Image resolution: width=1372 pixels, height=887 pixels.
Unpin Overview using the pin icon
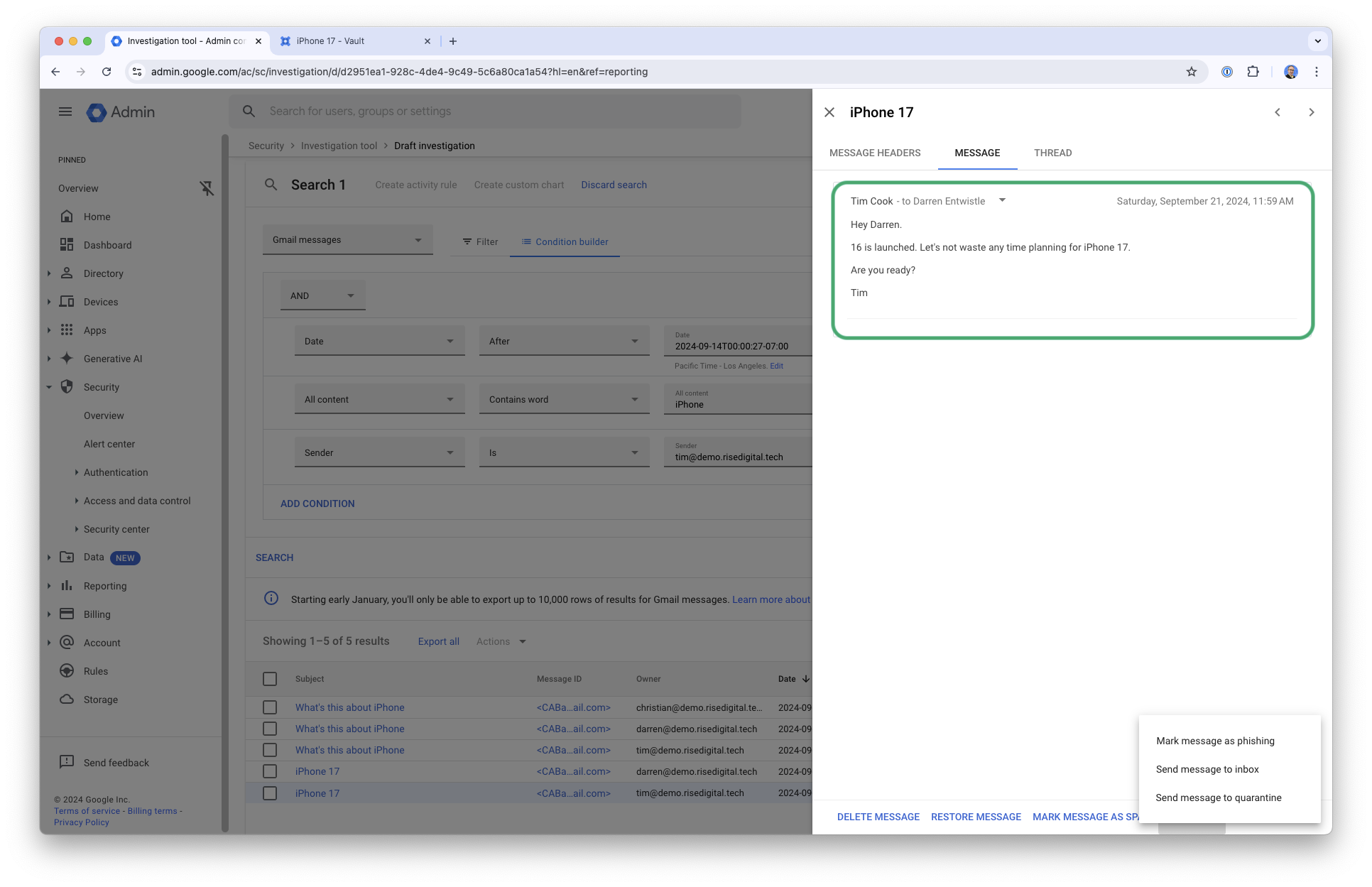coord(207,188)
